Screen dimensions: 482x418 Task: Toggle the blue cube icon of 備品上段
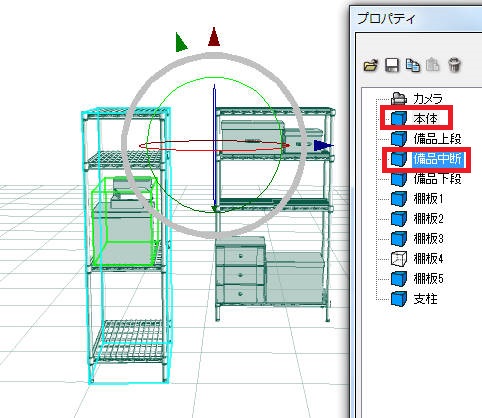399,138
